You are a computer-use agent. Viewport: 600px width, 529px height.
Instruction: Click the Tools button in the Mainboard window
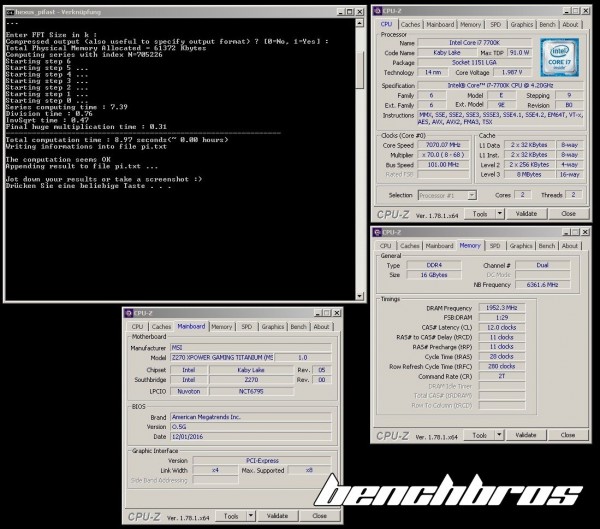[231, 516]
